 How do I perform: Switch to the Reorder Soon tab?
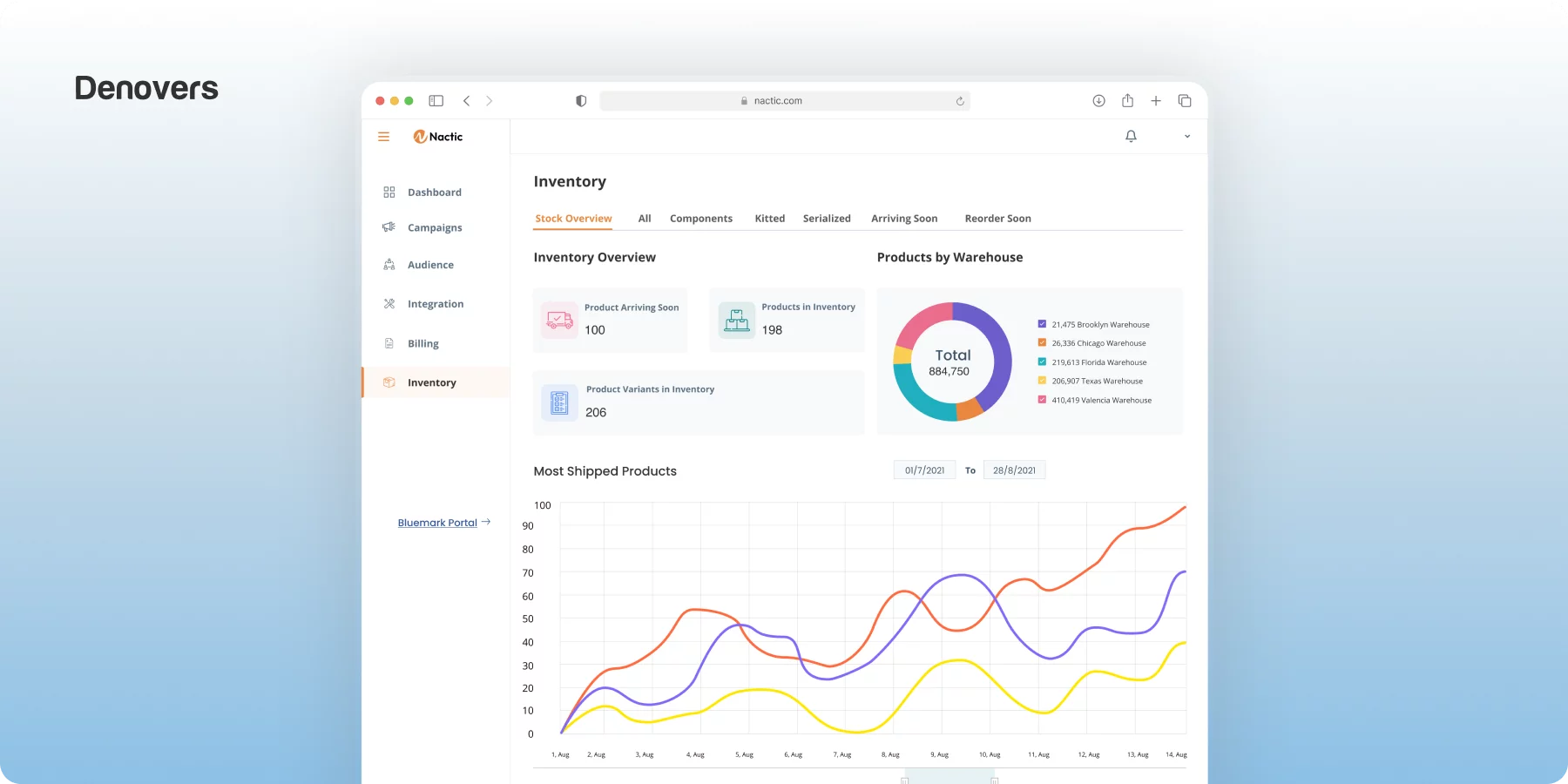997,219
